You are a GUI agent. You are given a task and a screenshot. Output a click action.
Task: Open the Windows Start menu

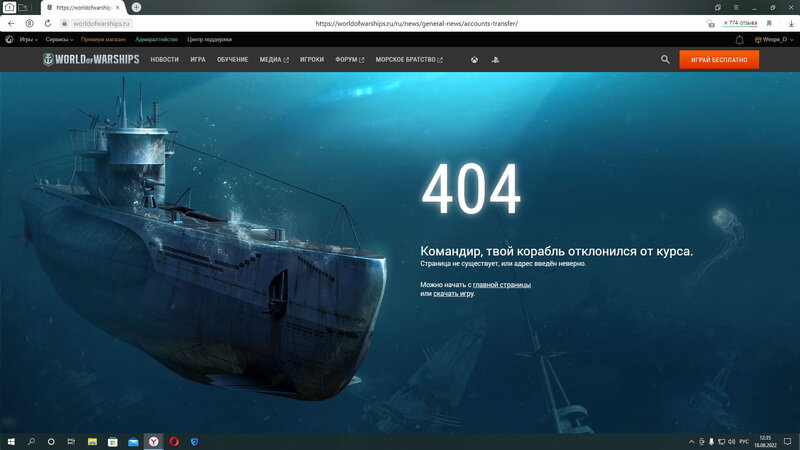coord(11,441)
